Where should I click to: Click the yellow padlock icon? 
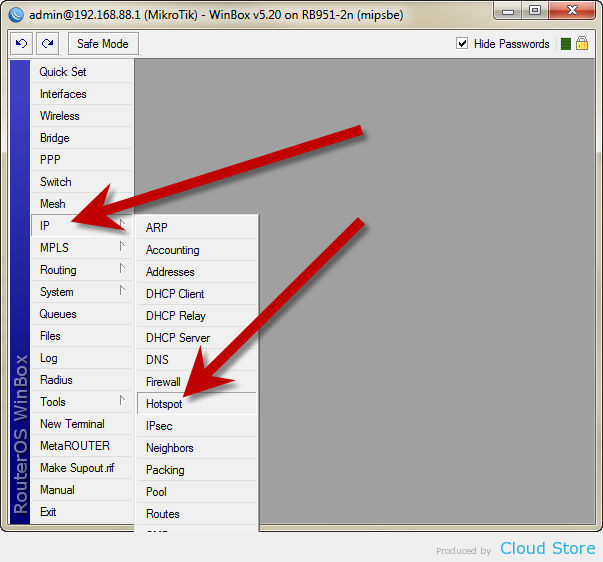point(582,43)
